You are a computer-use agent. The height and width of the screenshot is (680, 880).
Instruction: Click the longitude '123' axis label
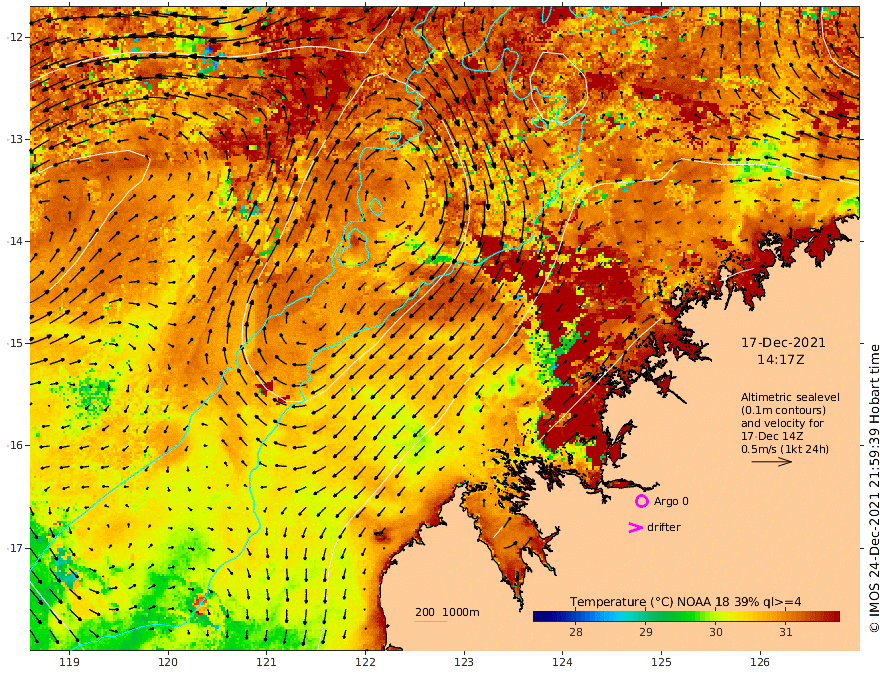click(x=464, y=662)
